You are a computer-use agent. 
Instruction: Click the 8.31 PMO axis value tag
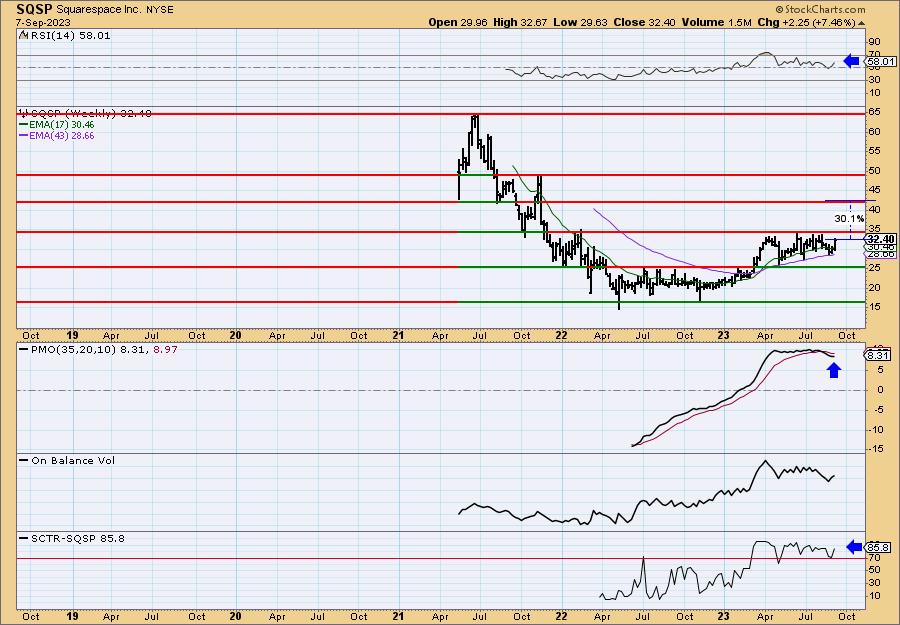point(879,356)
